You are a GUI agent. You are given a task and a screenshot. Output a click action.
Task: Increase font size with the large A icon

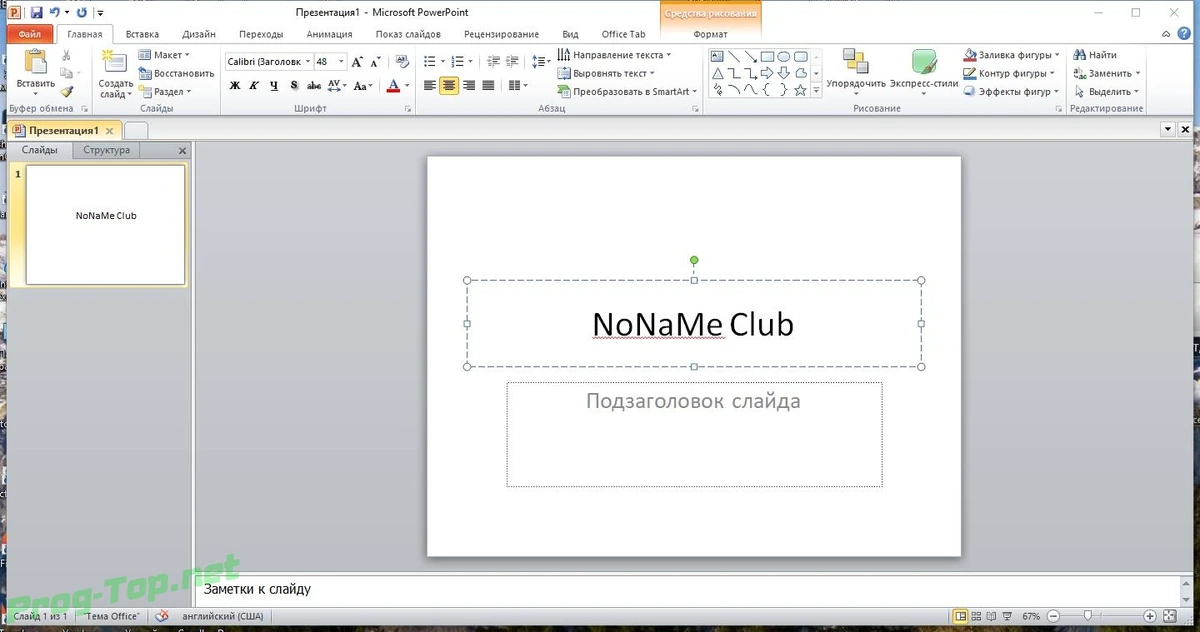tap(357, 62)
